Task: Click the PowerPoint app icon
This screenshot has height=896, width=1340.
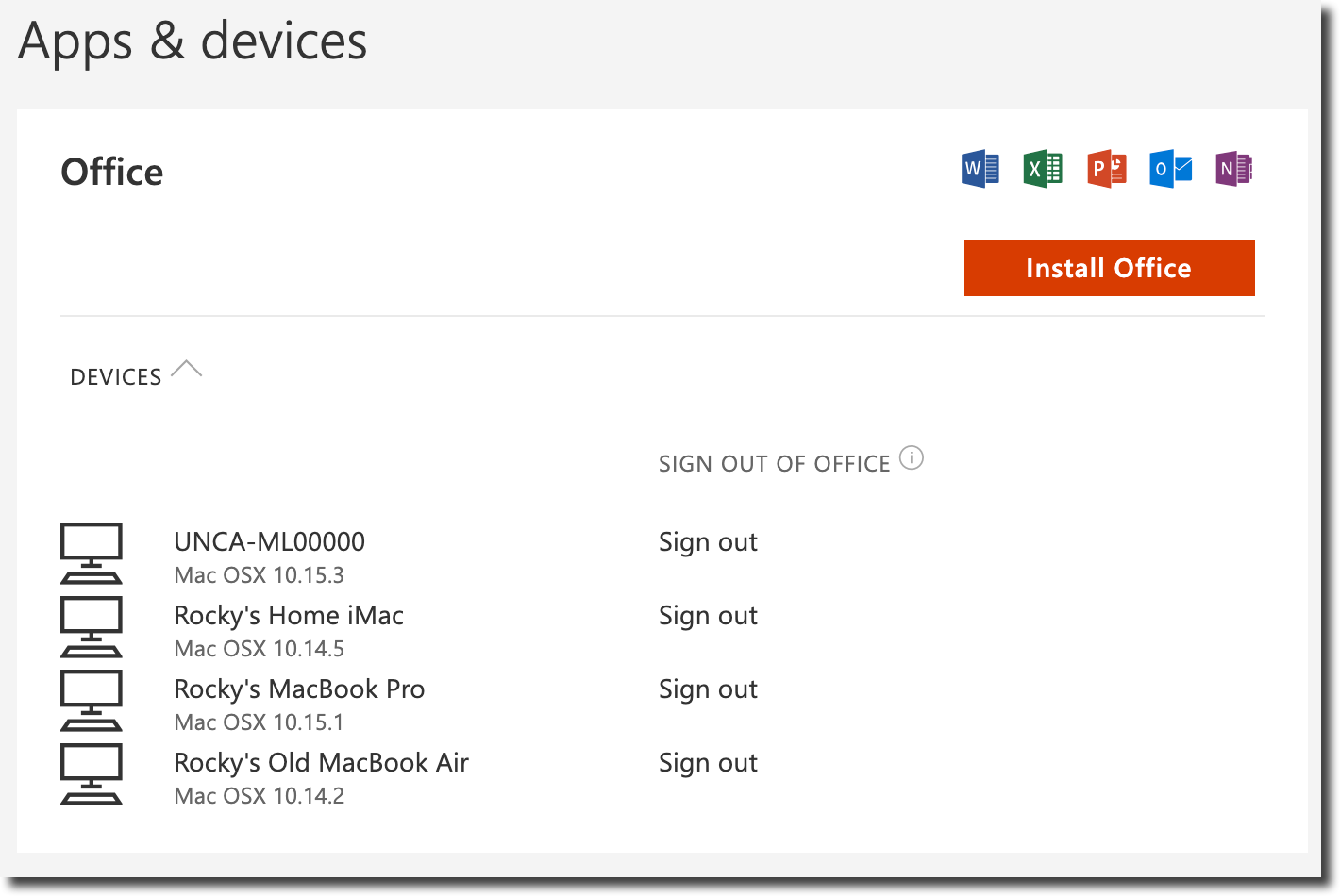Action: (1106, 169)
